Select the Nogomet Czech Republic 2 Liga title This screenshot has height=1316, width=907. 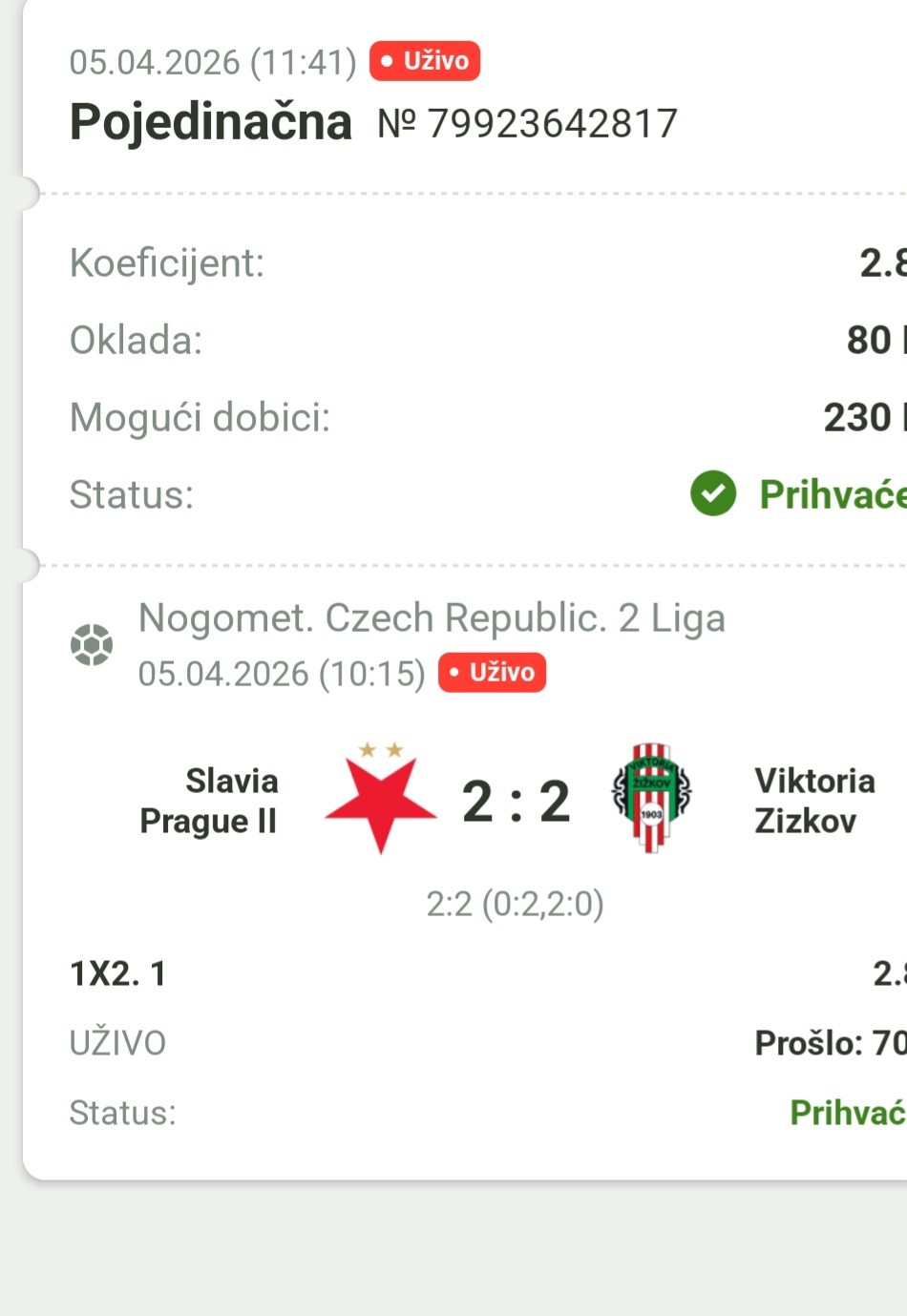click(x=432, y=618)
